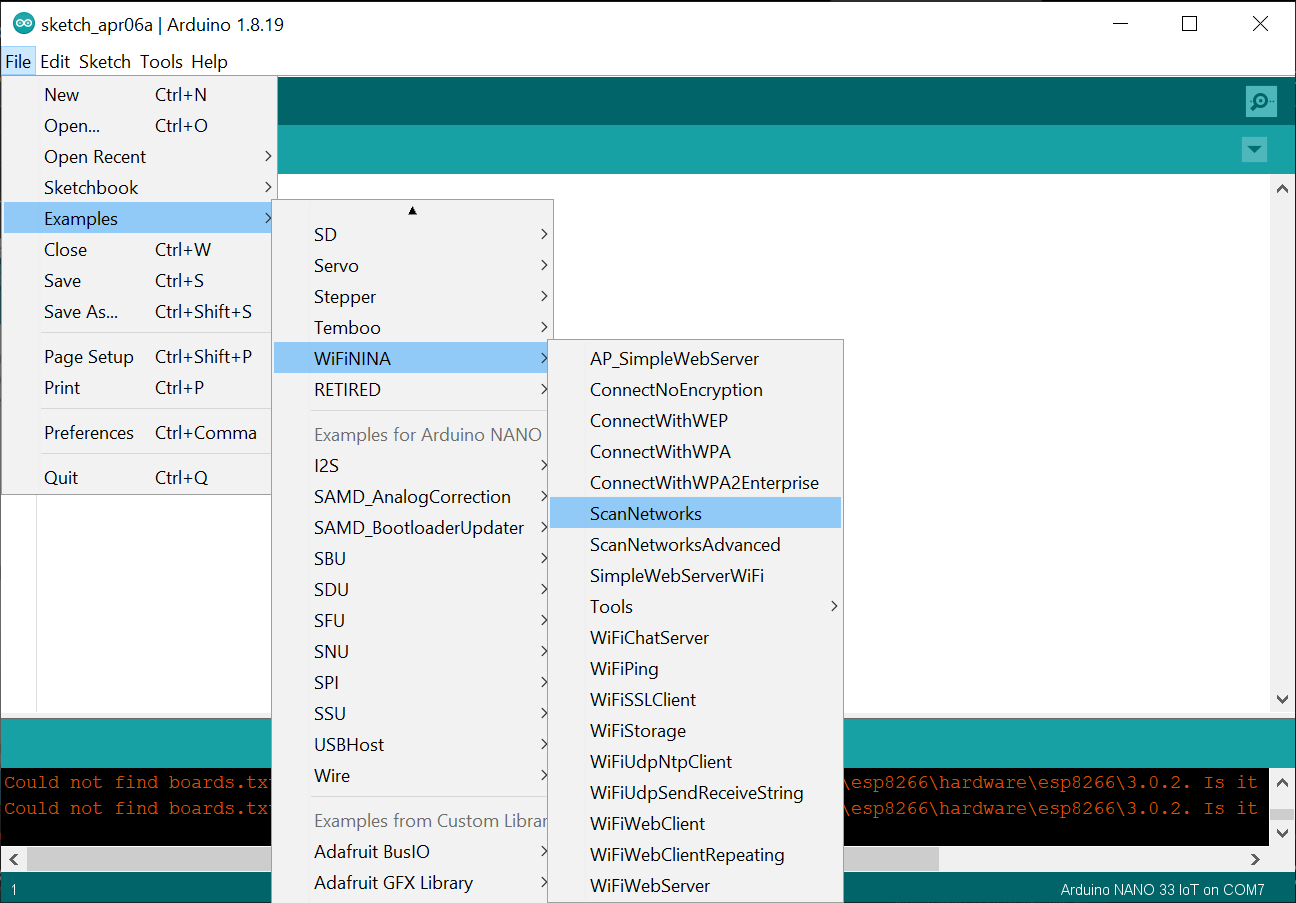
Task: Choose Save As from File menu
Action: click(81, 312)
